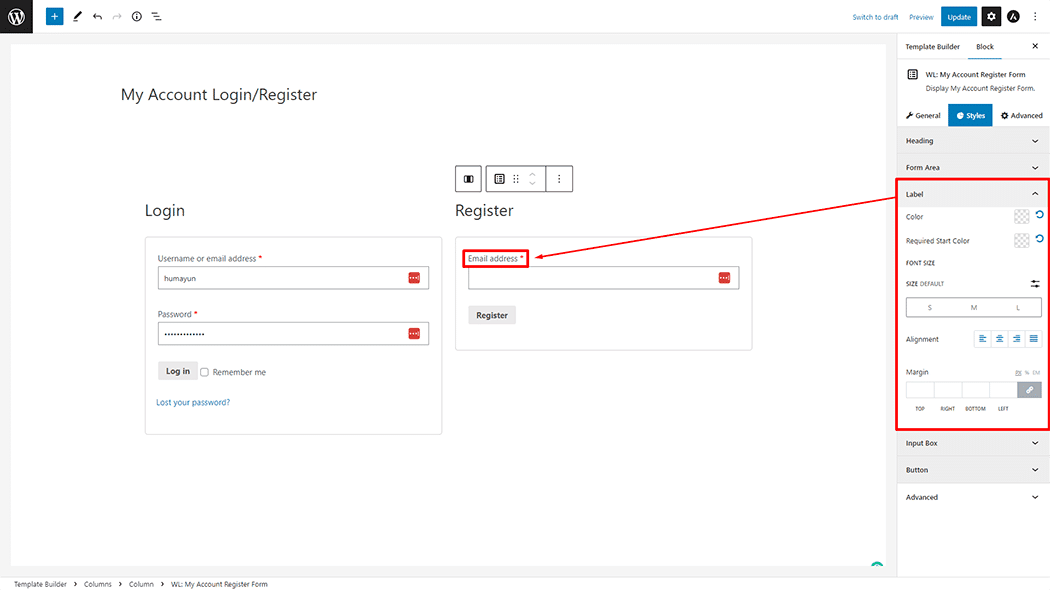This screenshot has width=1050, height=590.
Task: Expand the Input Box settings section
Action: 972,443
